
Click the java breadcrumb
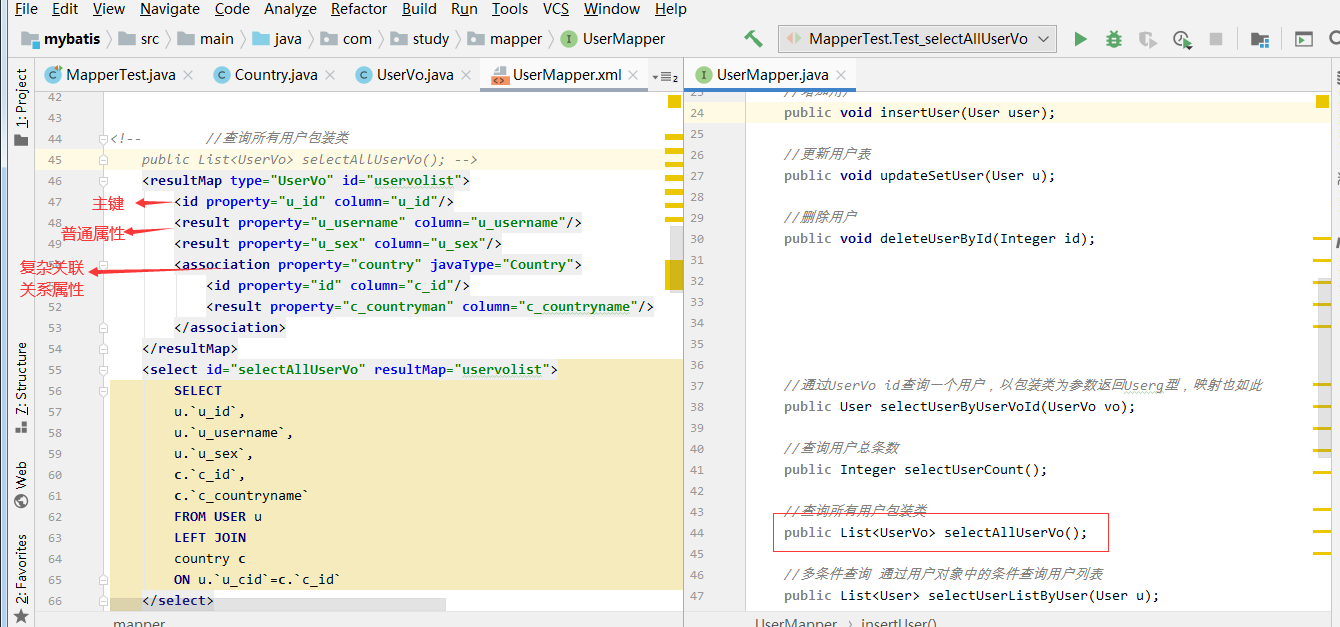tap(277, 39)
